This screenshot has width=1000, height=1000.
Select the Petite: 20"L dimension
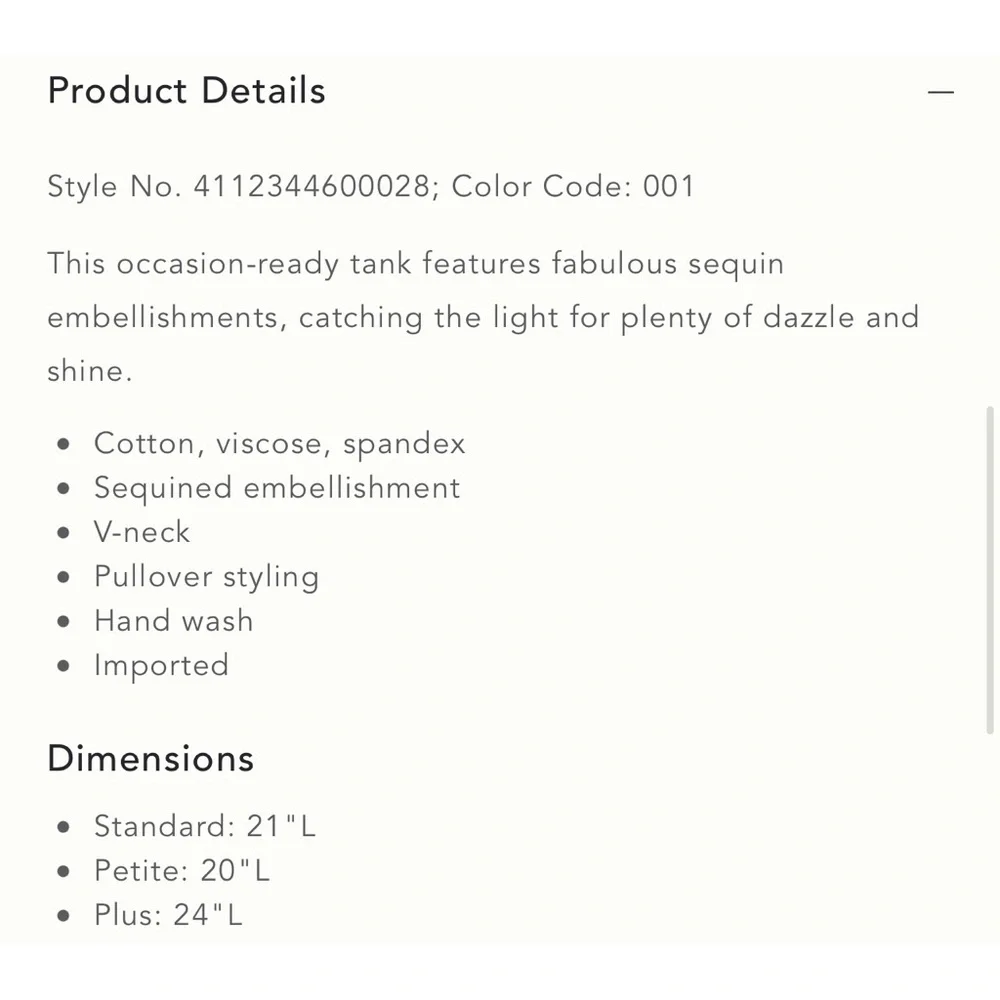point(182,871)
